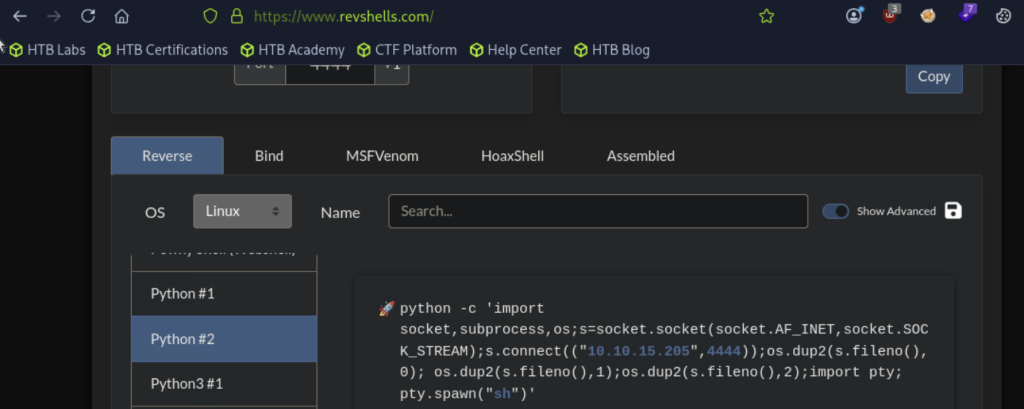Open the HTB Labs bookmark

click(x=48, y=50)
